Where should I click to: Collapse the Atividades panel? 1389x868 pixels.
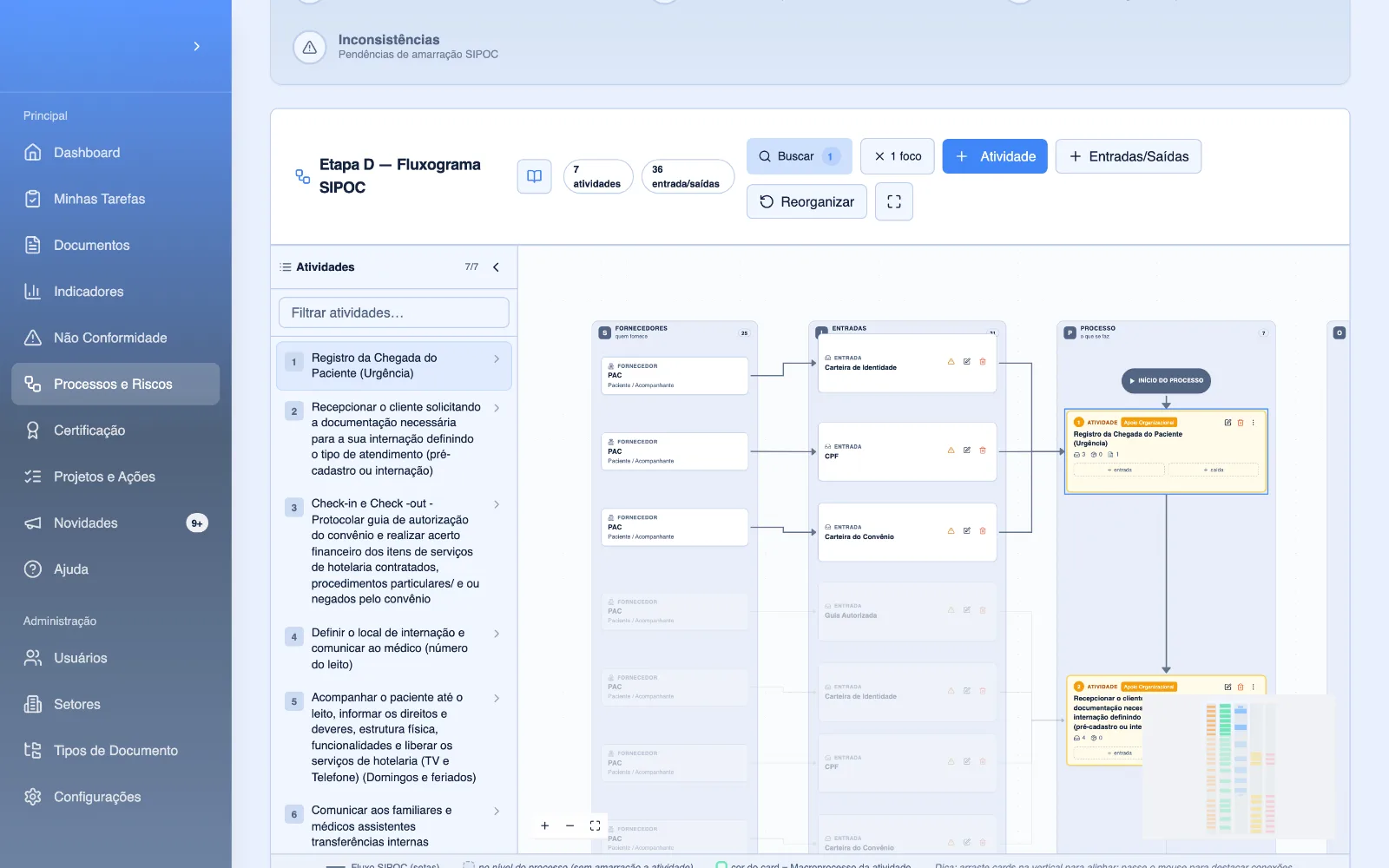(496, 267)
